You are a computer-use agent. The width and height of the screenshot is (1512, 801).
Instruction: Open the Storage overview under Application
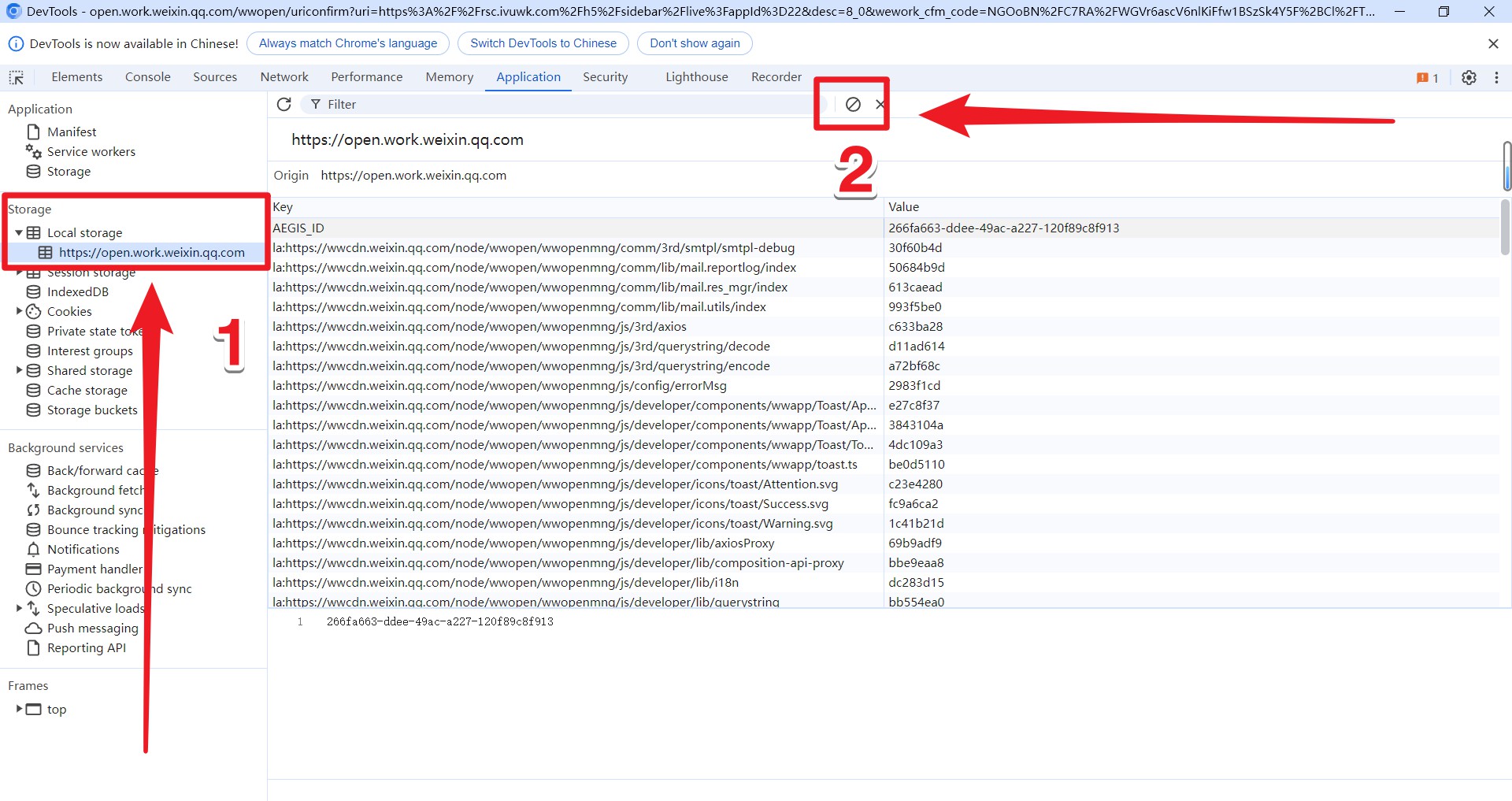tap(69, 171)
